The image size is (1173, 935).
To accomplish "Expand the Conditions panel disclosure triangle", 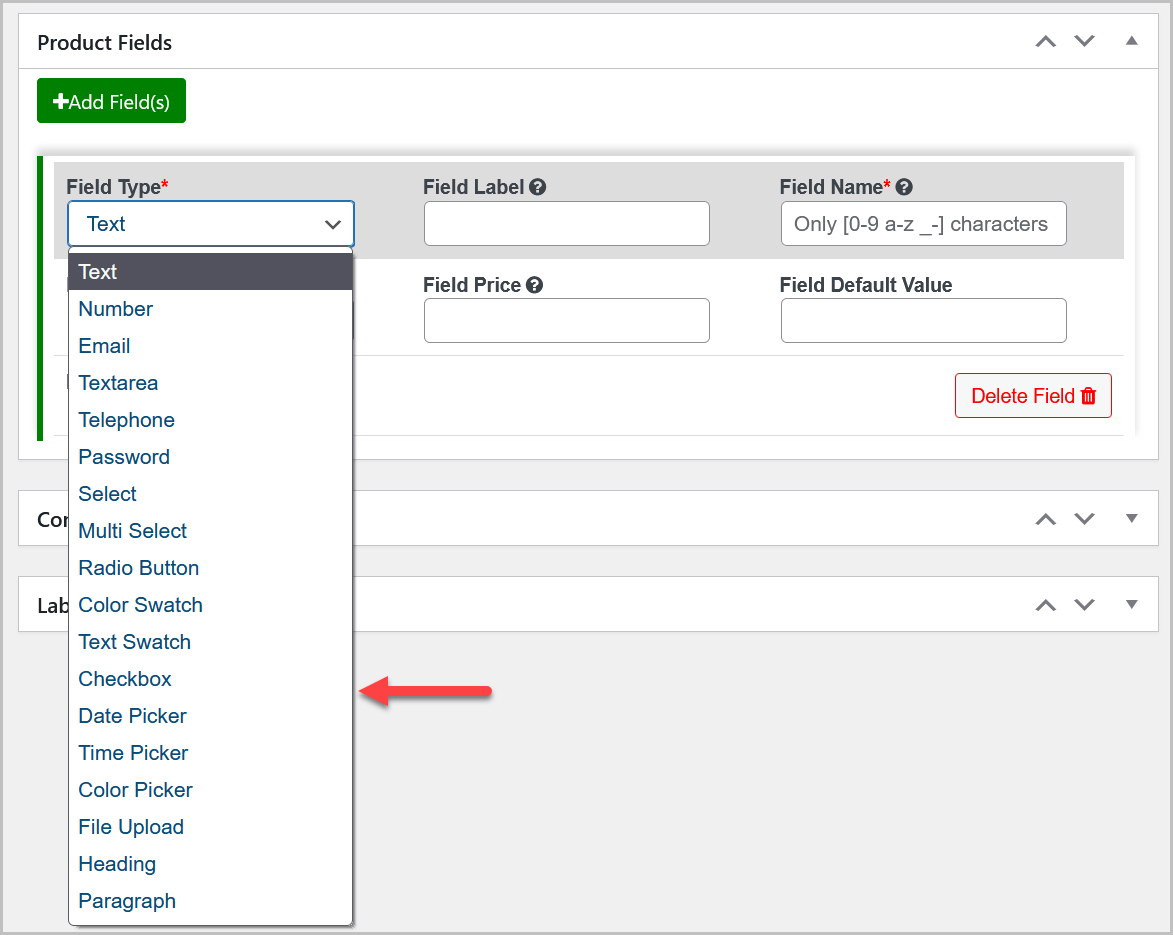I will click(1131, 519).
